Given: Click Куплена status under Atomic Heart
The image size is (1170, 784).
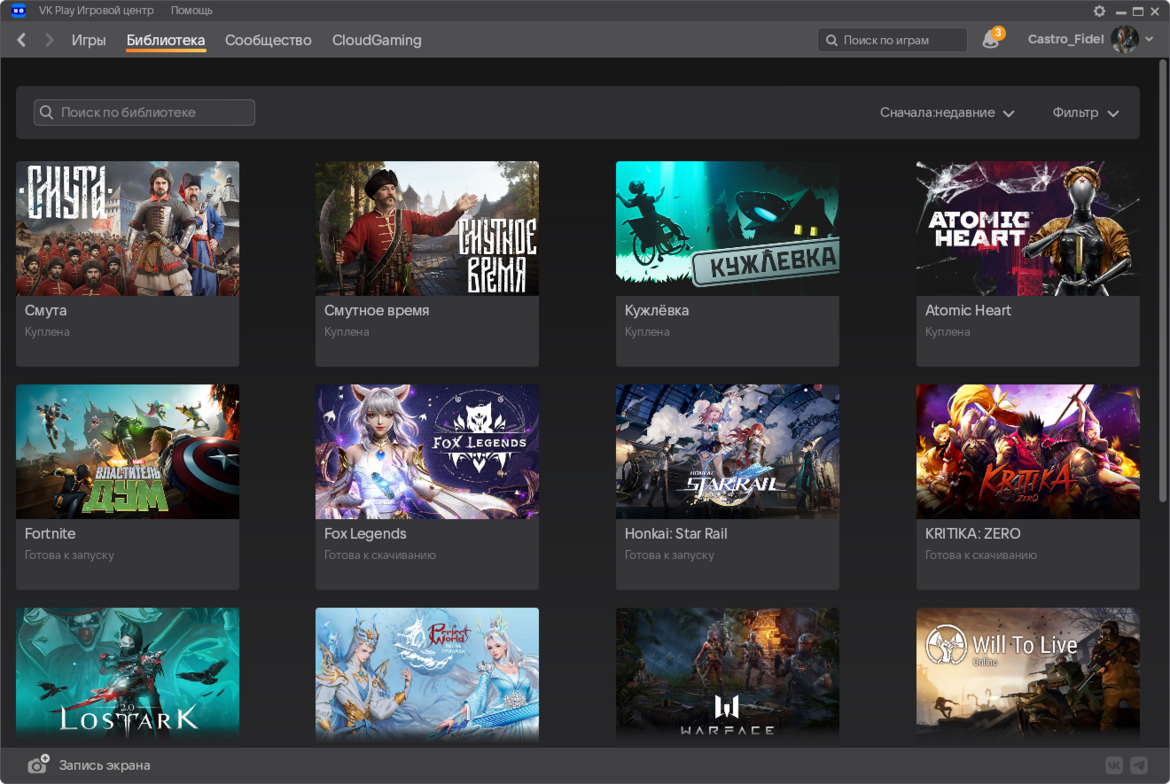Looking at the screenshot, I should coord(948,332).
